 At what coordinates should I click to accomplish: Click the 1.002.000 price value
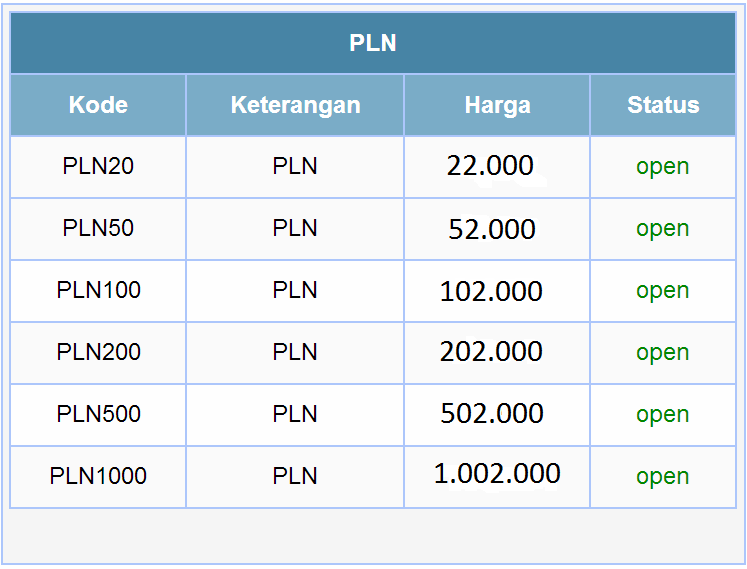pyautogui.click(x=497, y=474)
